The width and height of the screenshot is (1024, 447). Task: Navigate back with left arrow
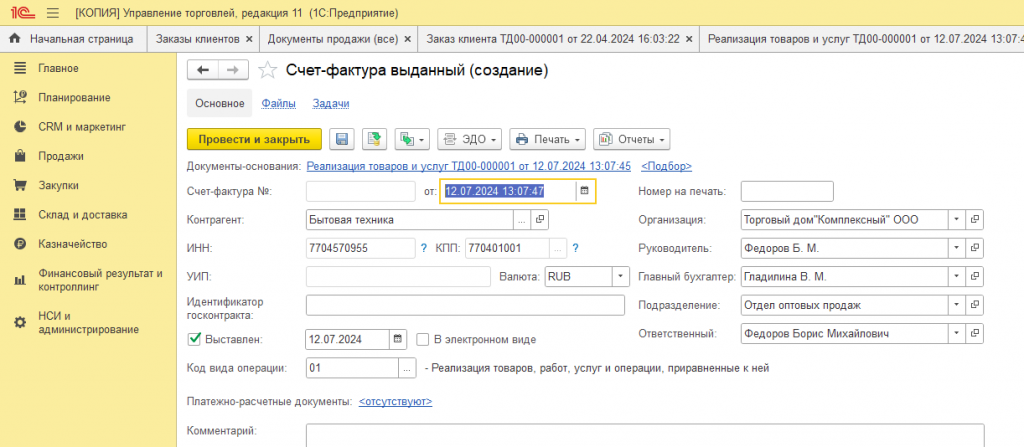(x=202, y=71)
